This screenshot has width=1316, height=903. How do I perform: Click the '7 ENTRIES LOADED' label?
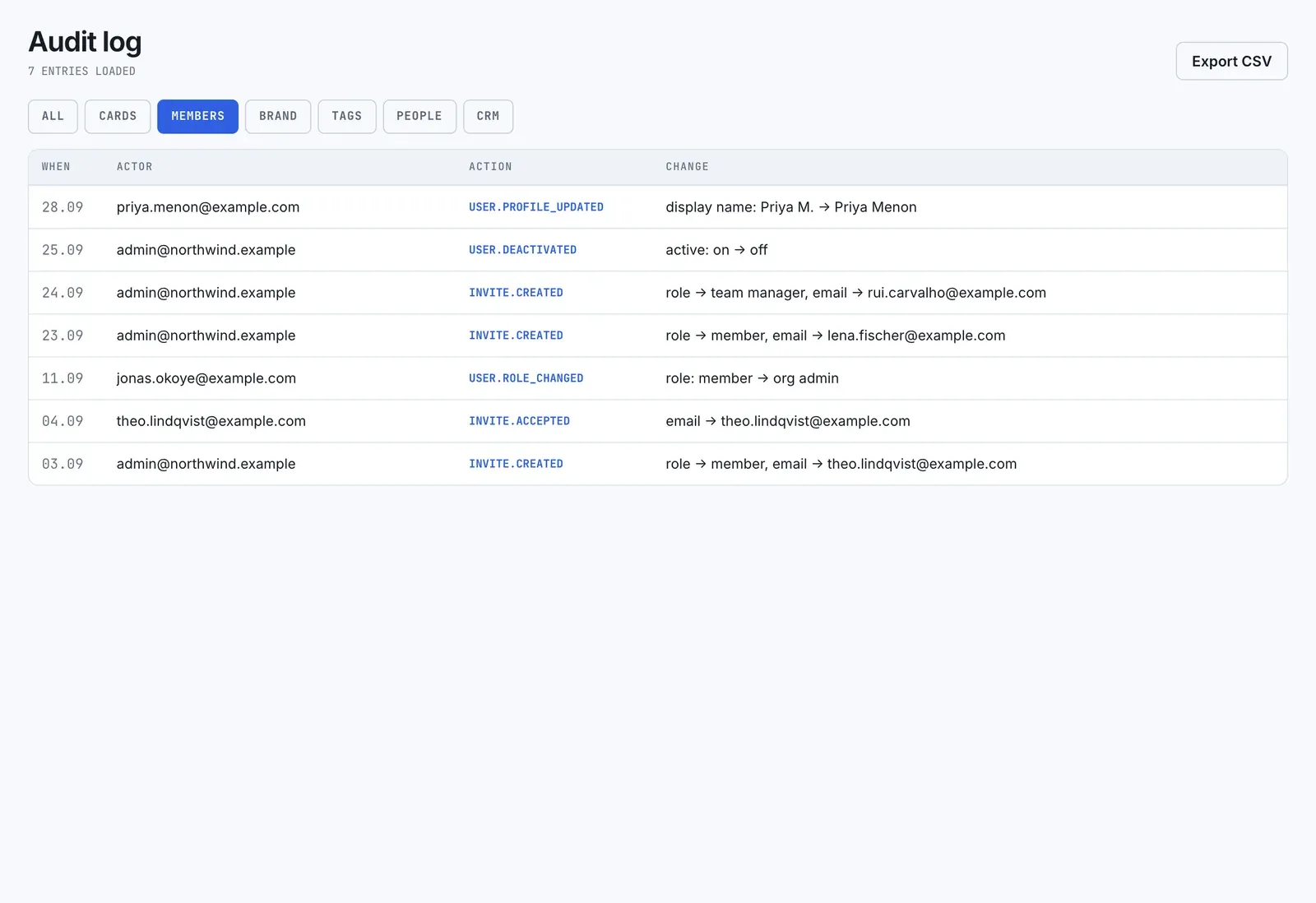(x=82, y=72)
